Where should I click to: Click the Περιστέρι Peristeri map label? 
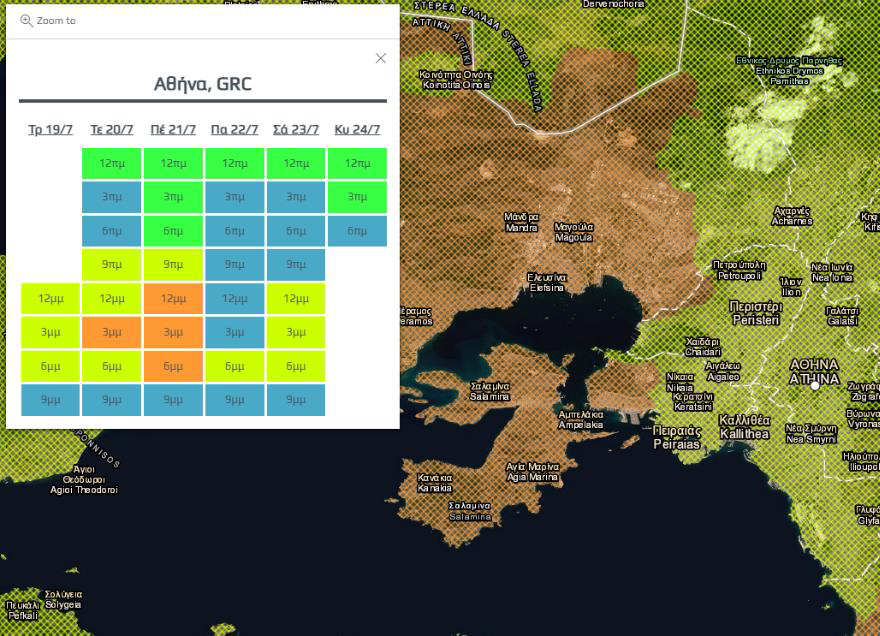click(754, 313)
